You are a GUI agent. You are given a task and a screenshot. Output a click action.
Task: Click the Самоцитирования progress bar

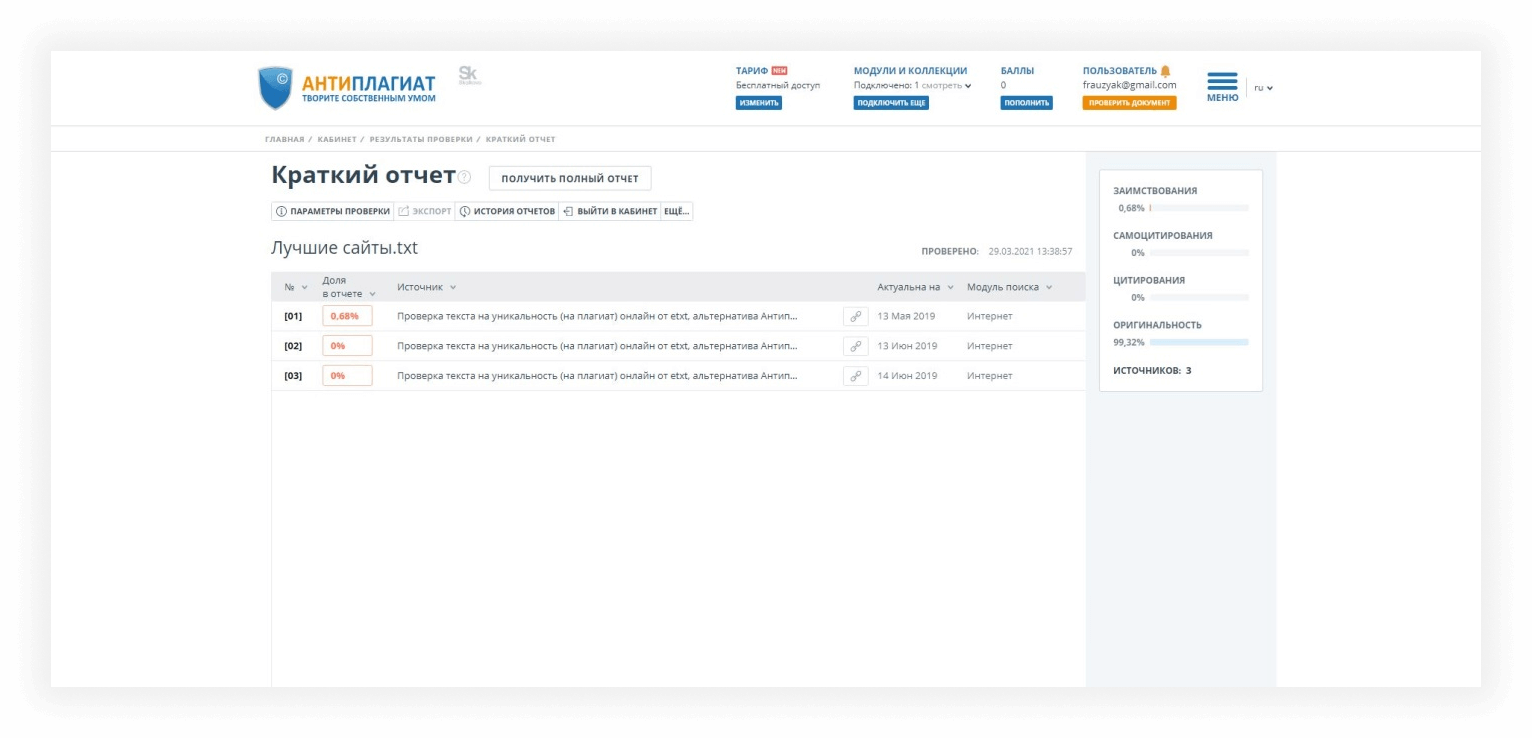click(x=1199, y=253)
